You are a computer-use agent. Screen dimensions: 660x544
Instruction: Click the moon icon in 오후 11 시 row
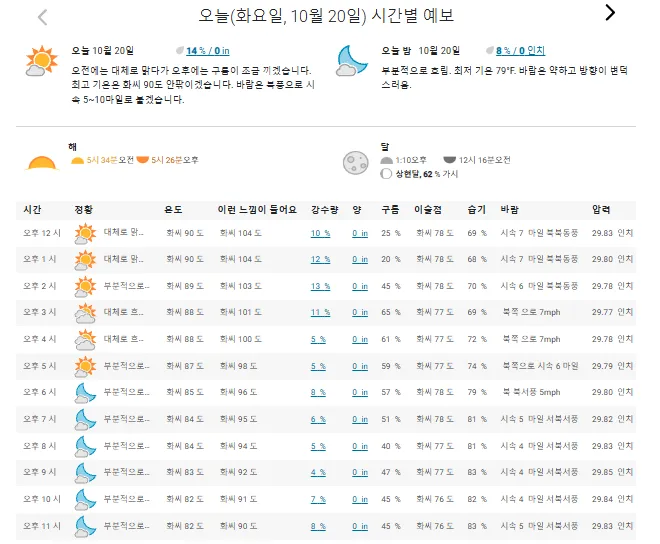click(x=85, y=527)
